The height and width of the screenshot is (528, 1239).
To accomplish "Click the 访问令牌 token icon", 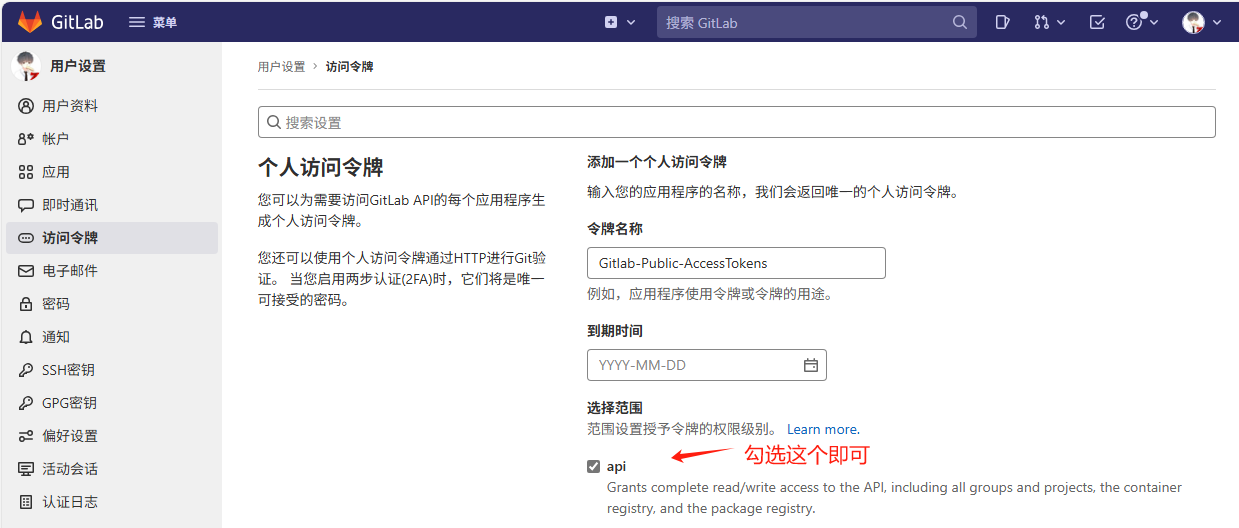I will click(x=26, y=238).
